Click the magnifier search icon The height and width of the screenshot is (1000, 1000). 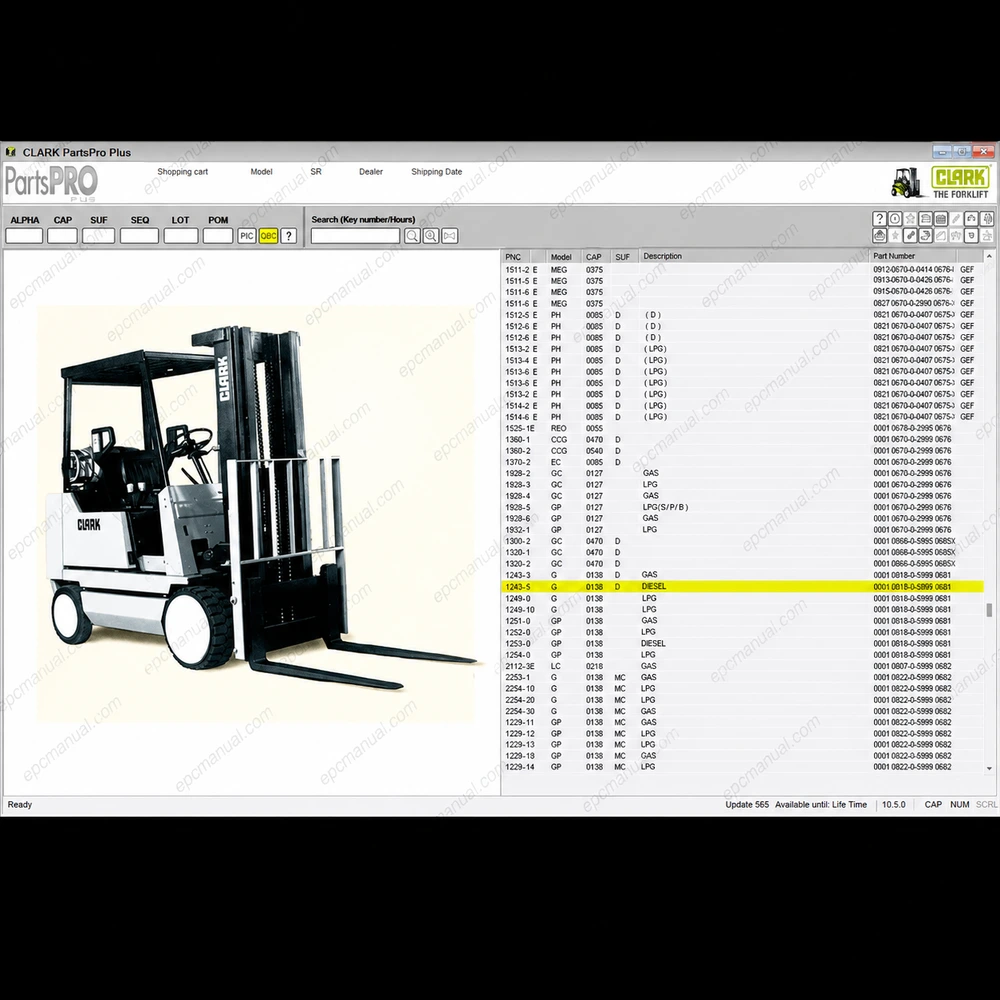pos(412,236)
